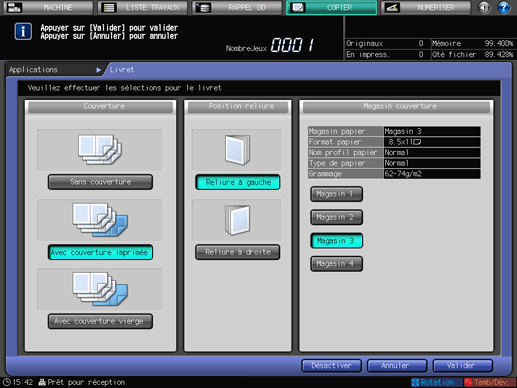This screenshot has height=388, width=517.
Task: Click the Tamb/Dév. status indicator
Action: pos(490,382)
